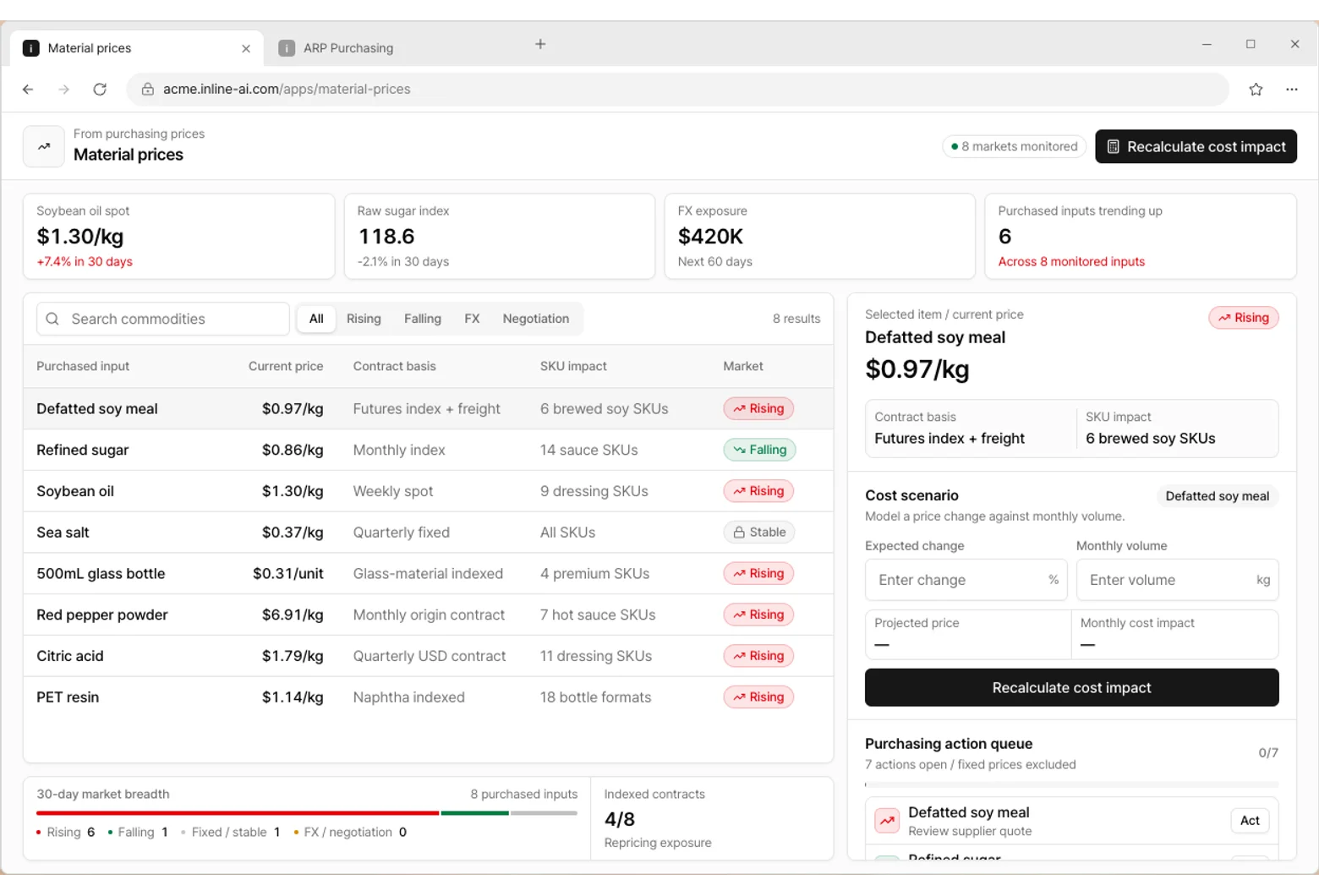Close the Material prices tab
Viewport: 1319px width, 896px height.
pyautogui.click(x=246, y=48)
